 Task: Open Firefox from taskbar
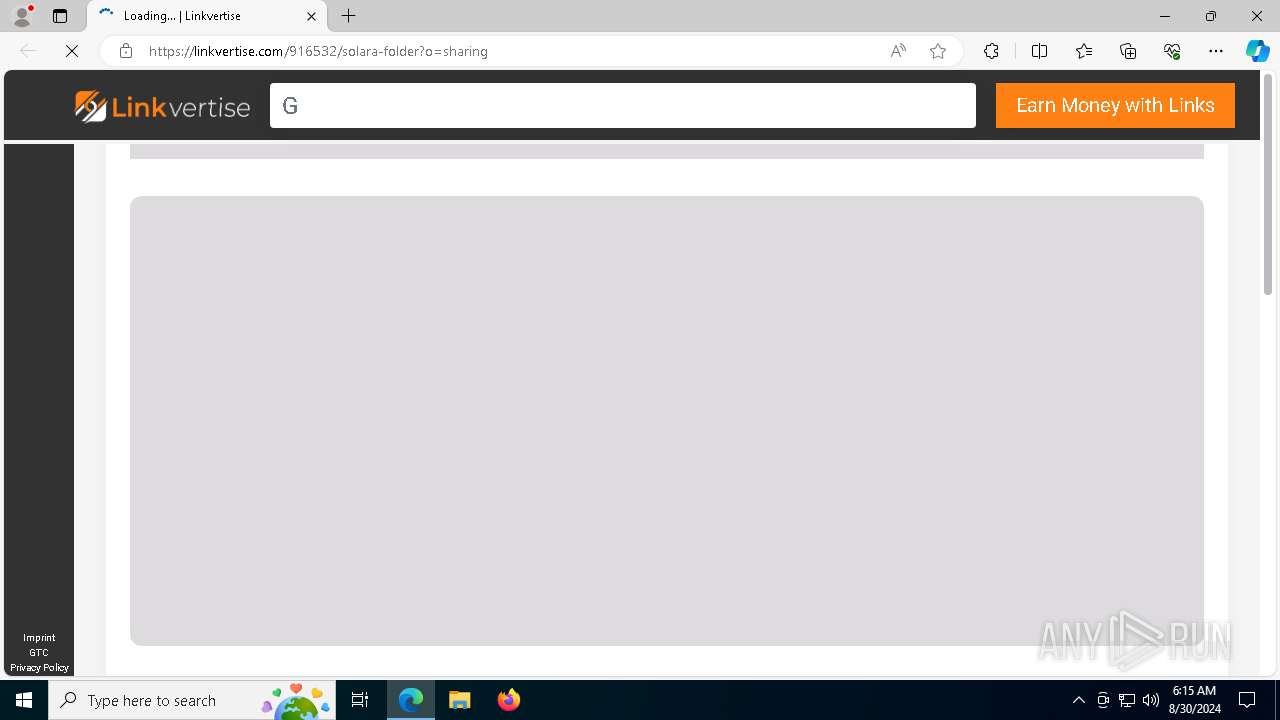tap(508, 700)
